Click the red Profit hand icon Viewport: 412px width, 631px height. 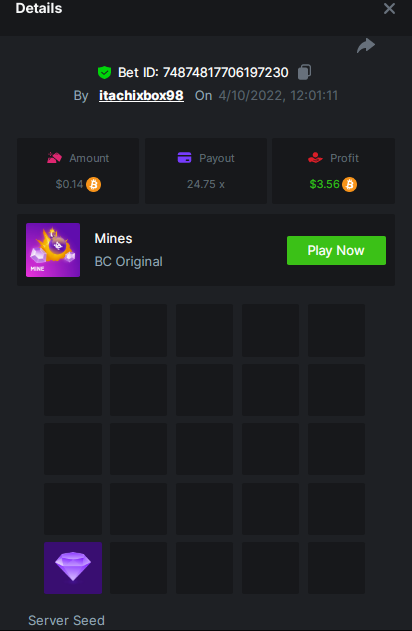tap(315, 158)
